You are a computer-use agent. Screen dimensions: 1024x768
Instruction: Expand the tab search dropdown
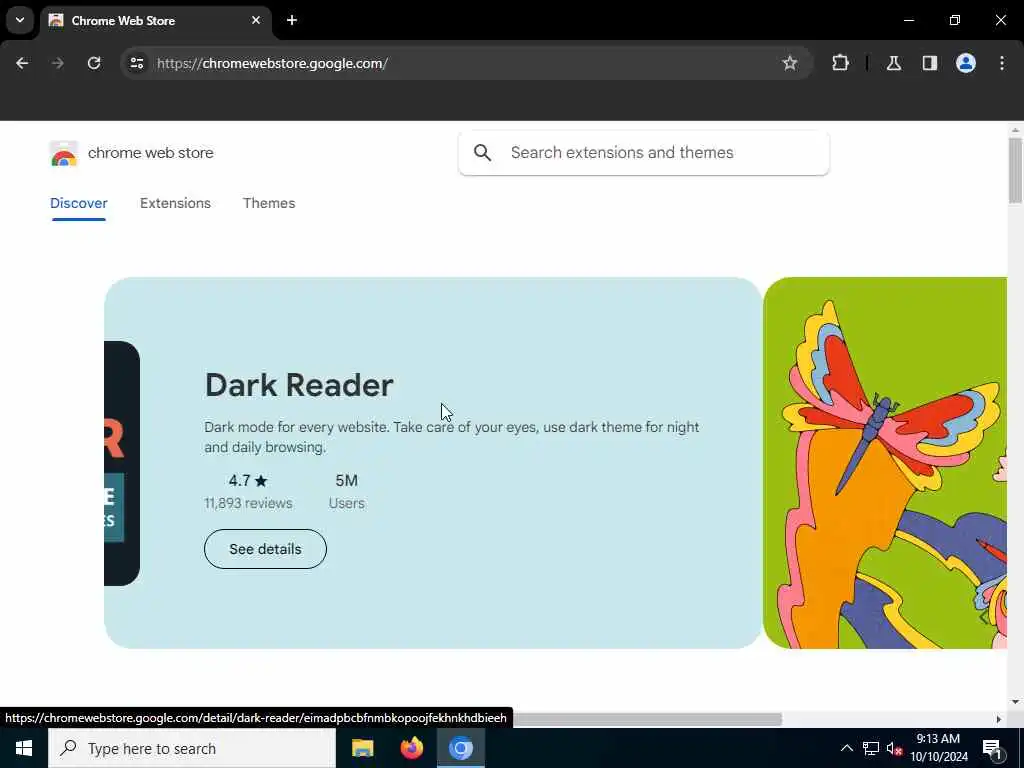tap(20, 20)
